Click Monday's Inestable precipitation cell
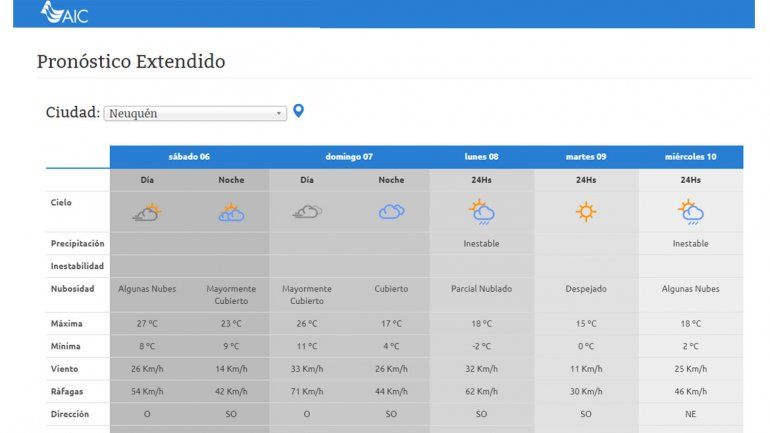This screenshot has width=770, height=433. (482, 243)
